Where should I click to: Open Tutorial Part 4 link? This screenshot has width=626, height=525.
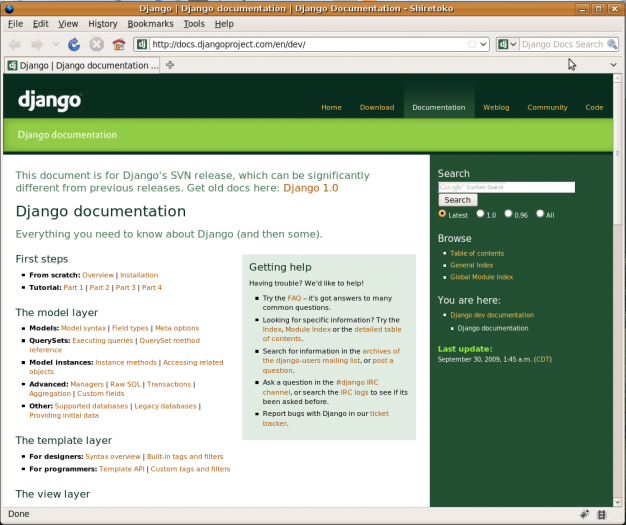pyautogui.click(x=152, y=287)
